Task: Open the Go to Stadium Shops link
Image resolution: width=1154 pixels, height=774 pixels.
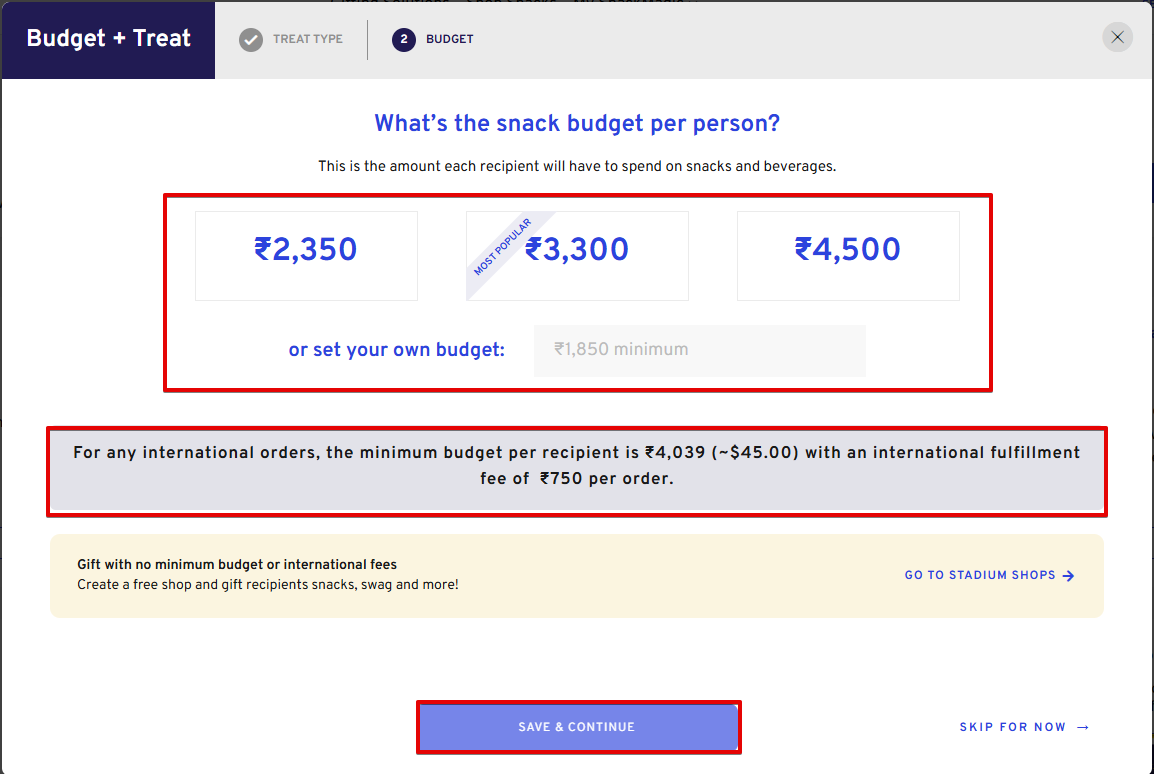Action: [980, 576]
